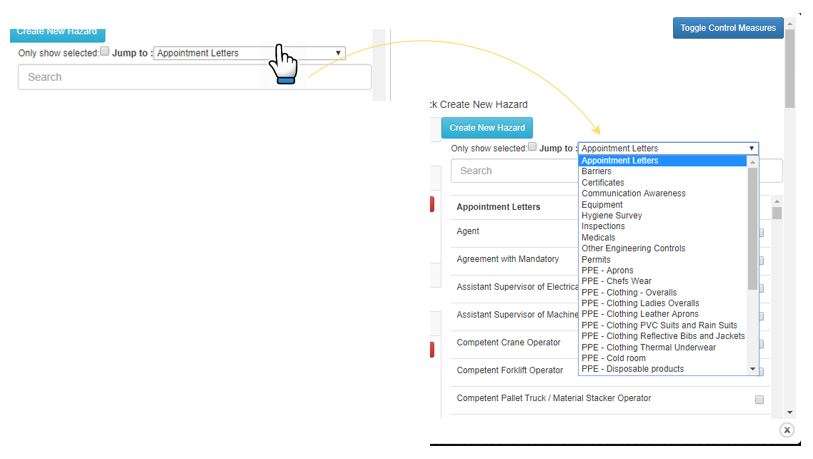
Task: Select PPE - Clothing - Overalls option
Action: point(629,293)
